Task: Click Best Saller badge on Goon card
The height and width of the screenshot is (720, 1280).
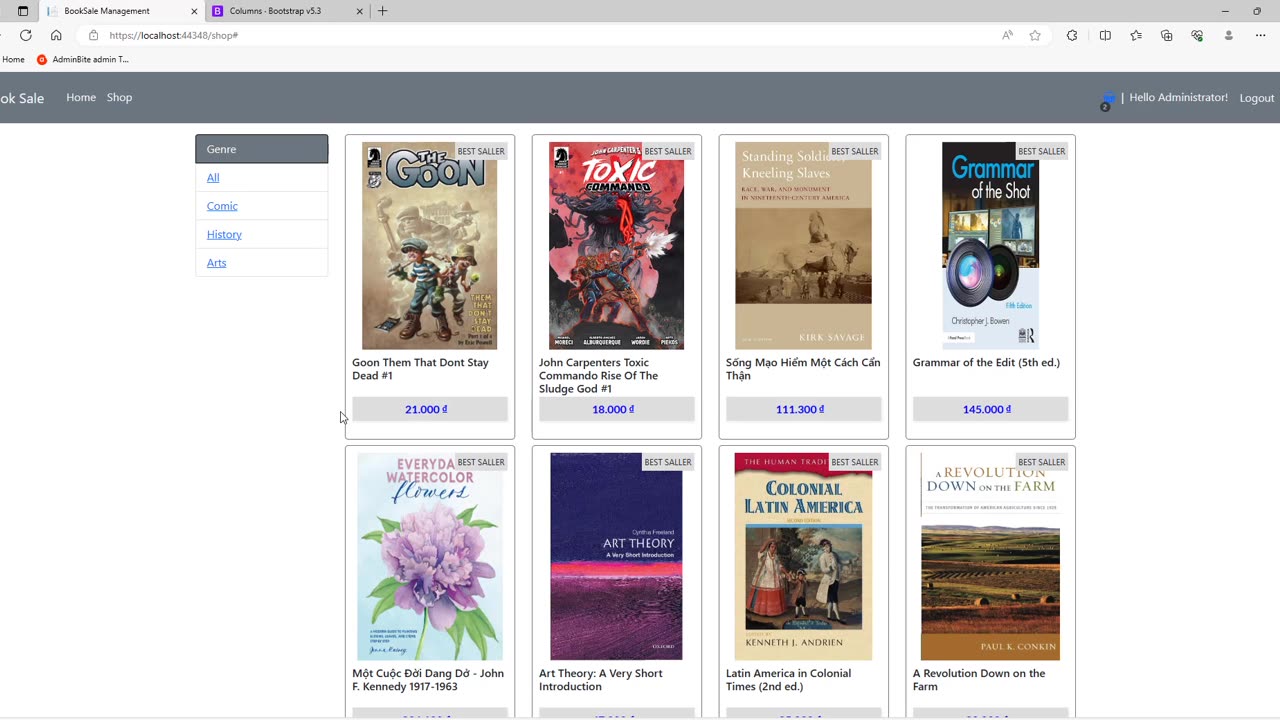Action: coord(481,151)
